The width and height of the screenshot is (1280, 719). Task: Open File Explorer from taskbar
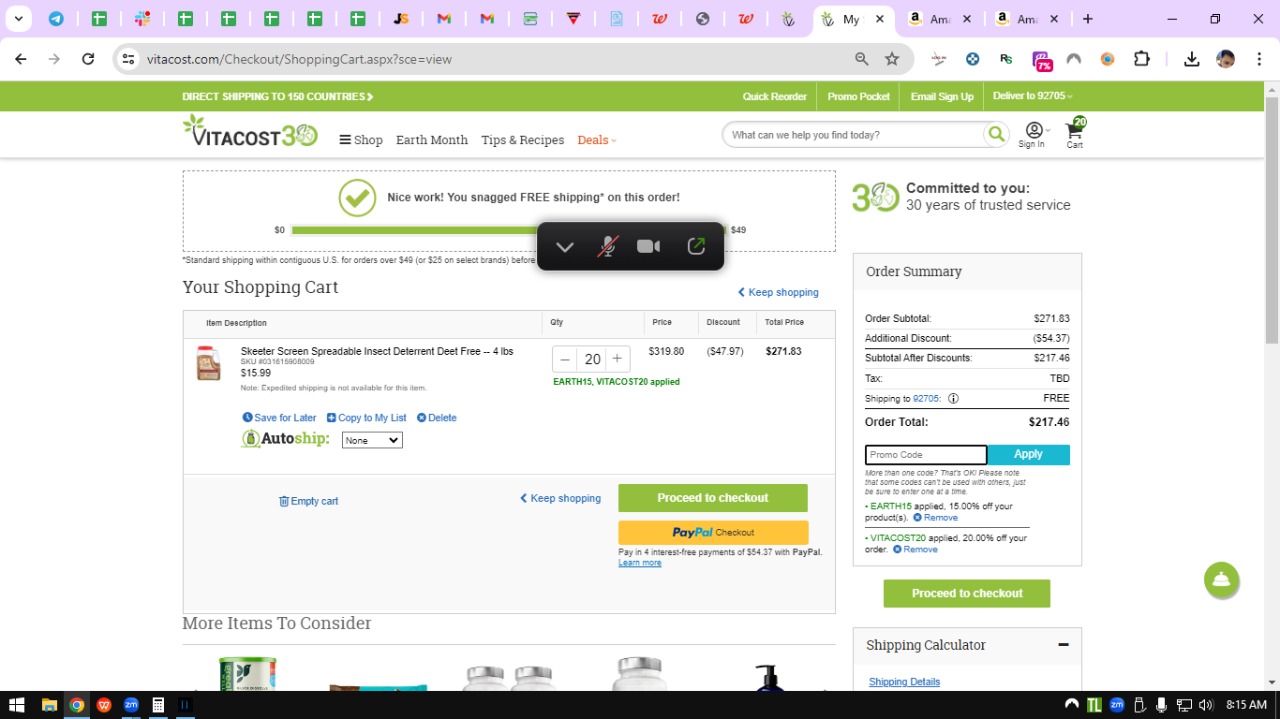point(49,705)
